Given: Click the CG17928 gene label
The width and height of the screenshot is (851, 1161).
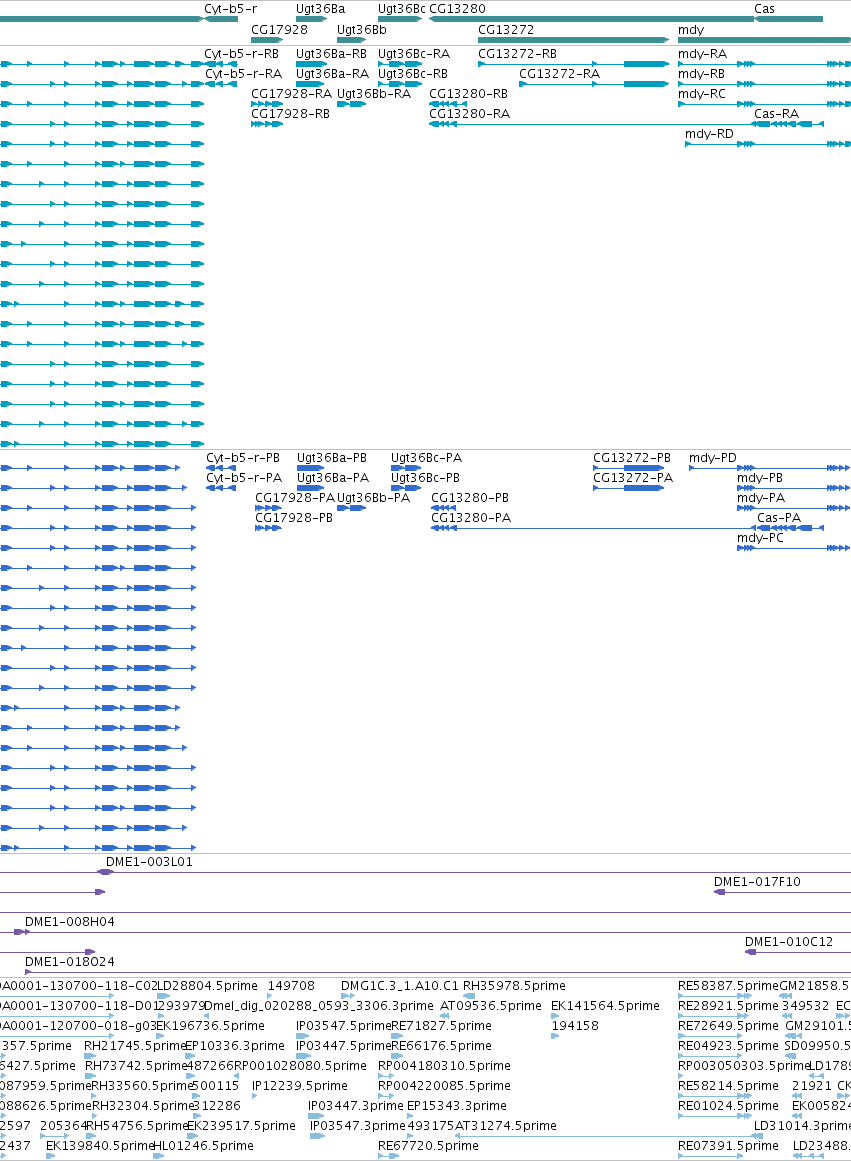Looking at the screenshot, I should coord(279,30).
